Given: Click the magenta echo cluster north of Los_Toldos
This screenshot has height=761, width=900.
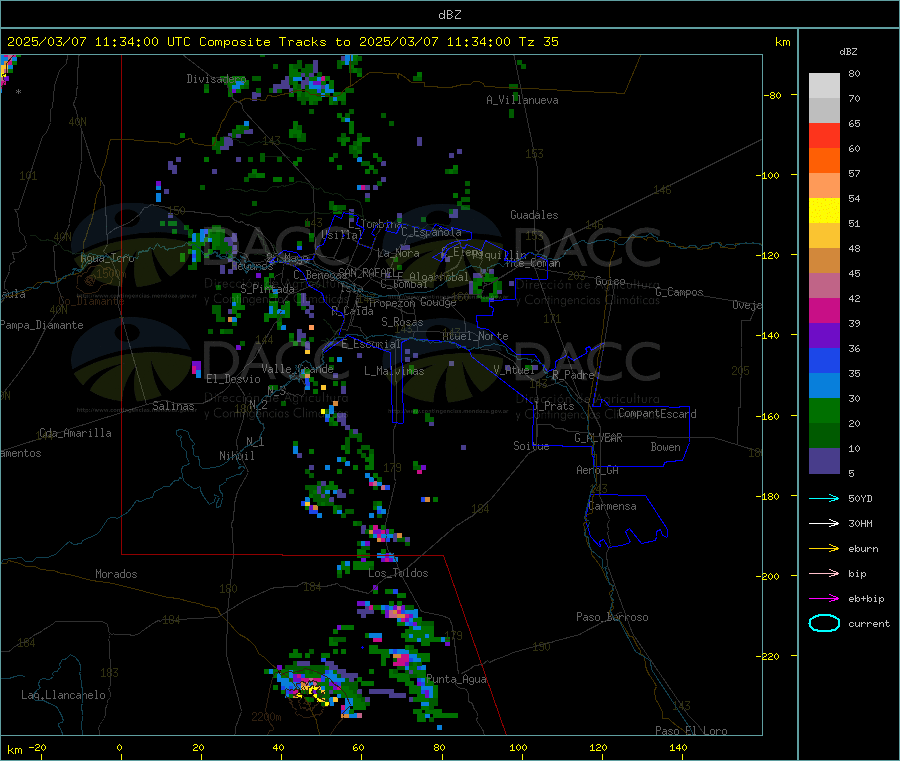Looking at the screenshot, I should [381, 534].
